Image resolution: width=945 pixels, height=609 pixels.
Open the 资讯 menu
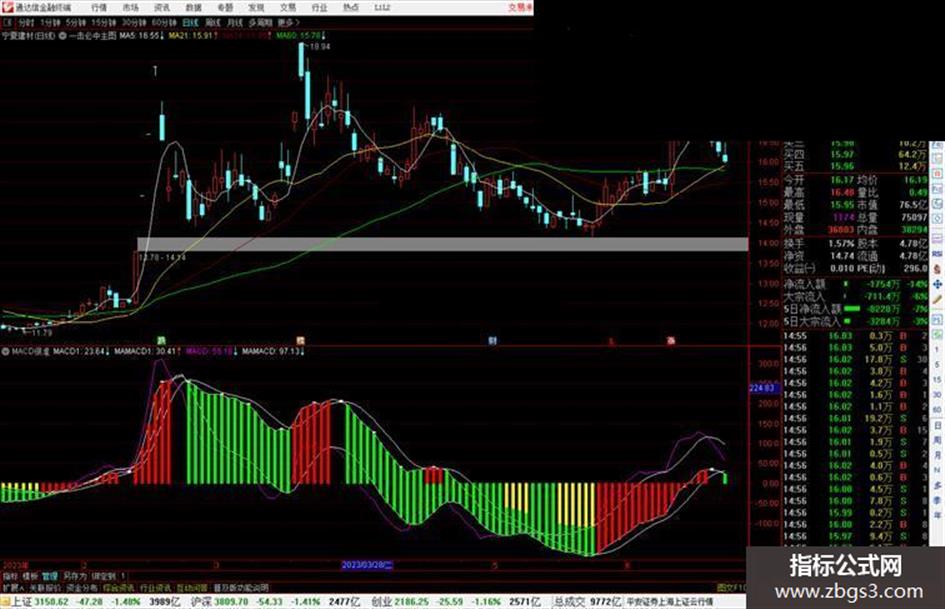pos(162,7)
